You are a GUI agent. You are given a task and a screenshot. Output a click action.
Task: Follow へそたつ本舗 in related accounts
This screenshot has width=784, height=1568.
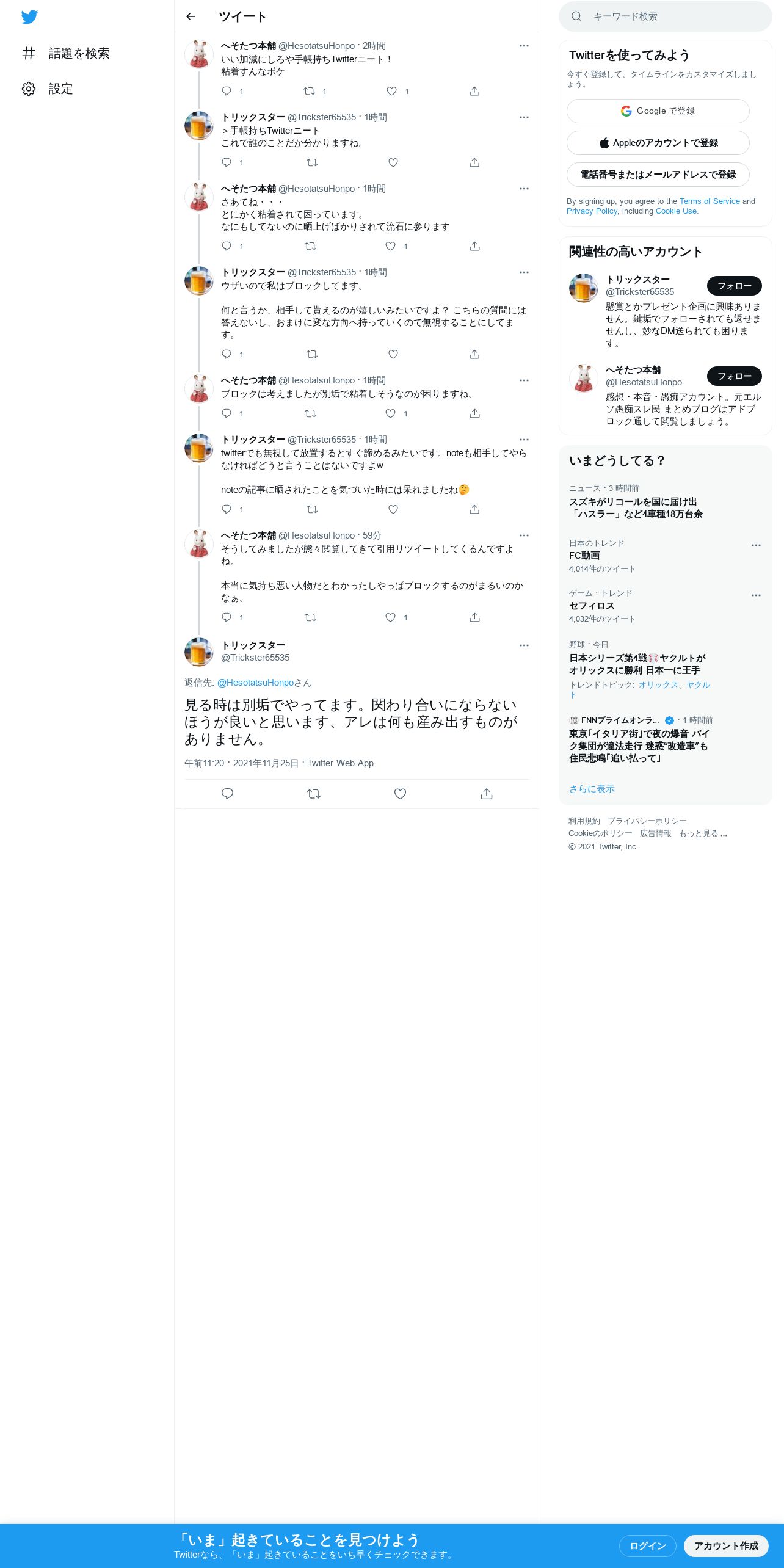(734, 376)
